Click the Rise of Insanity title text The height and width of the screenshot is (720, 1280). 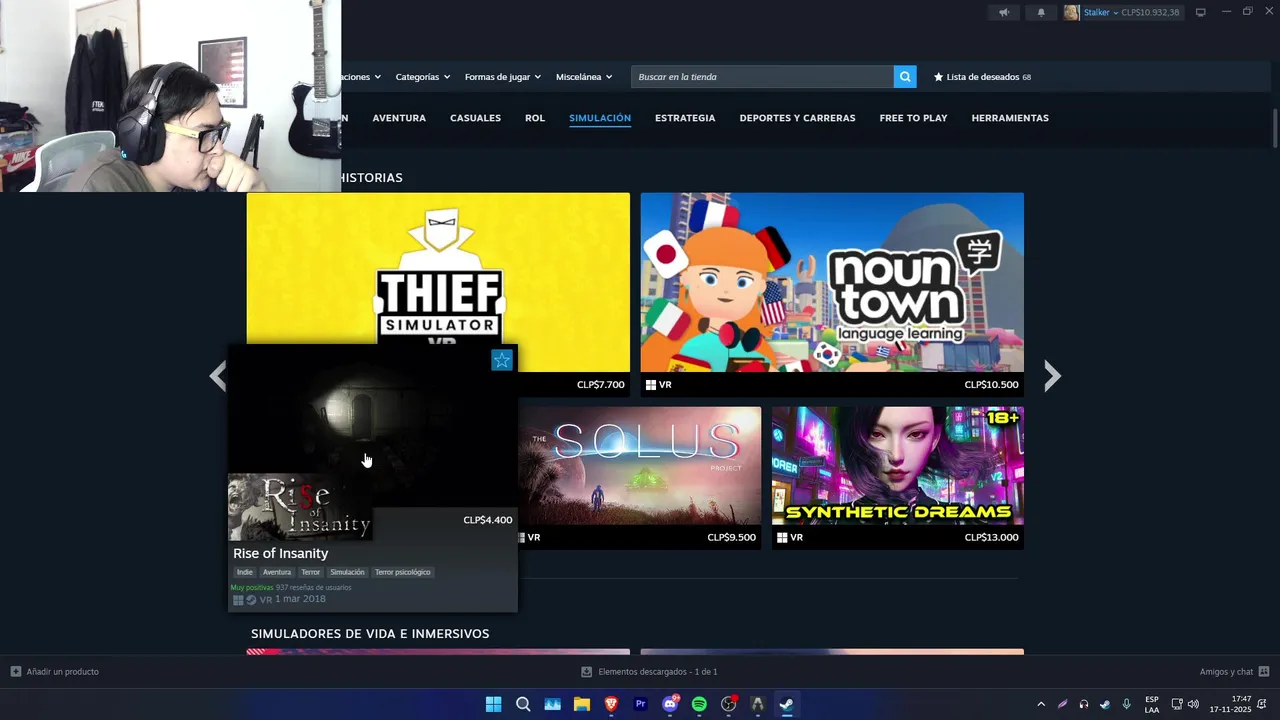pos(281,553)
